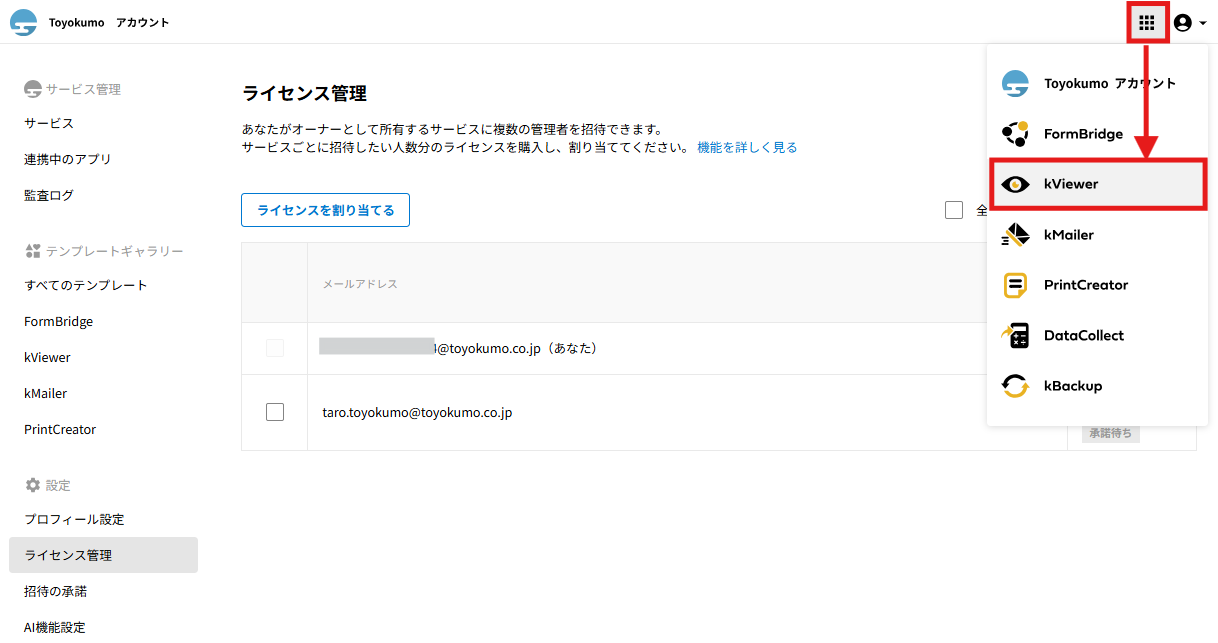
Task: Click the Toyokumo logo in header
Action: click(23, 23)
